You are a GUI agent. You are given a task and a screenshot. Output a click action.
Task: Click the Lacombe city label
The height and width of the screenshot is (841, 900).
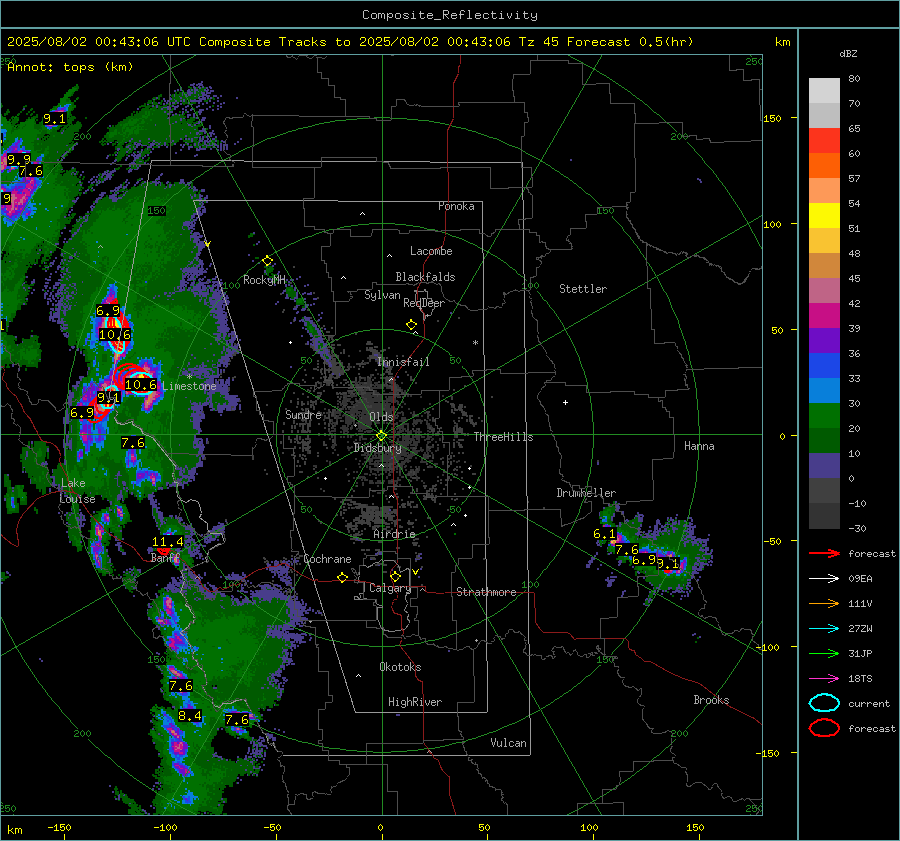click(x=431, y=251)
